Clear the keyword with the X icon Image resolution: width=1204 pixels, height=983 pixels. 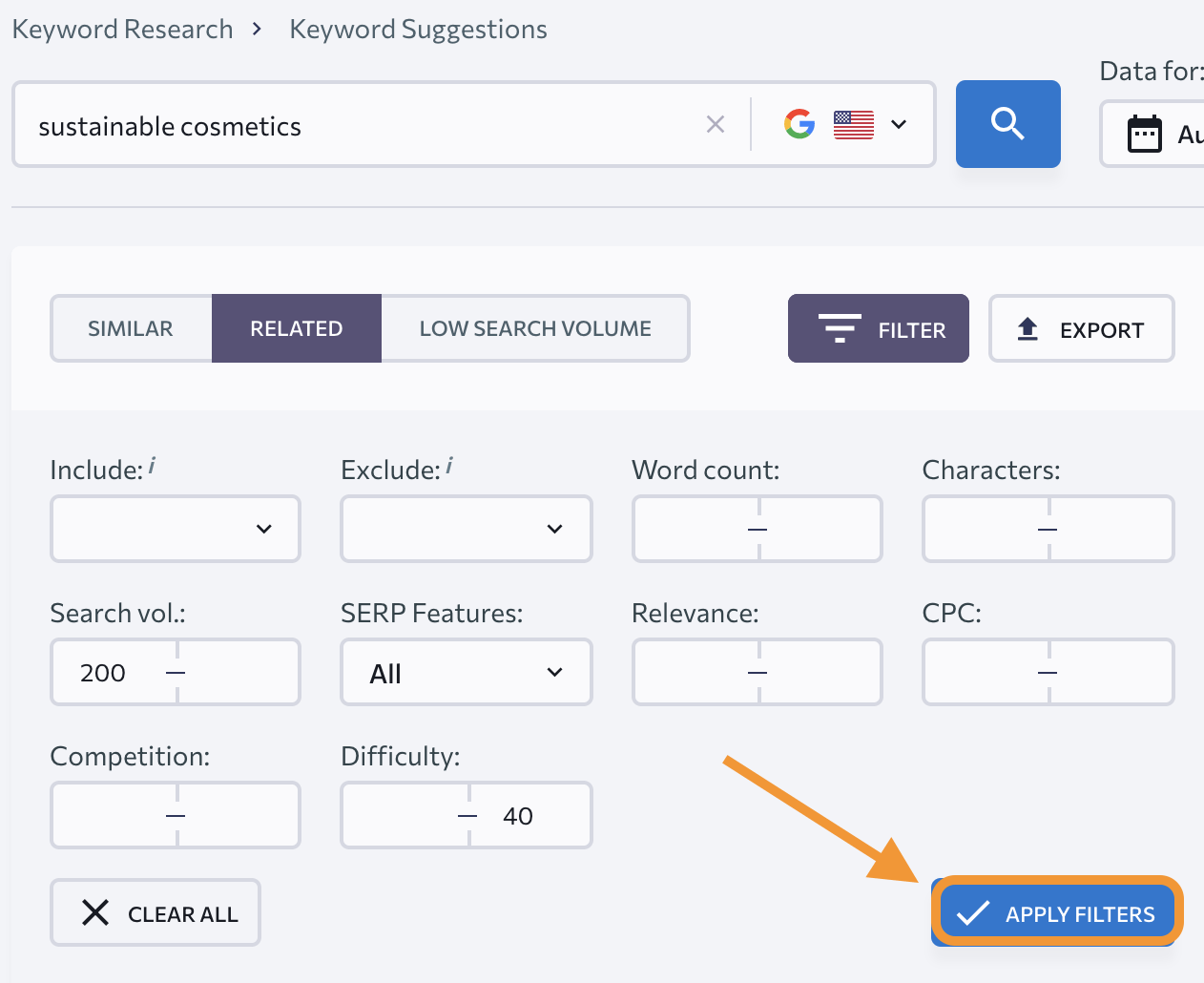(x=715, y=124)
